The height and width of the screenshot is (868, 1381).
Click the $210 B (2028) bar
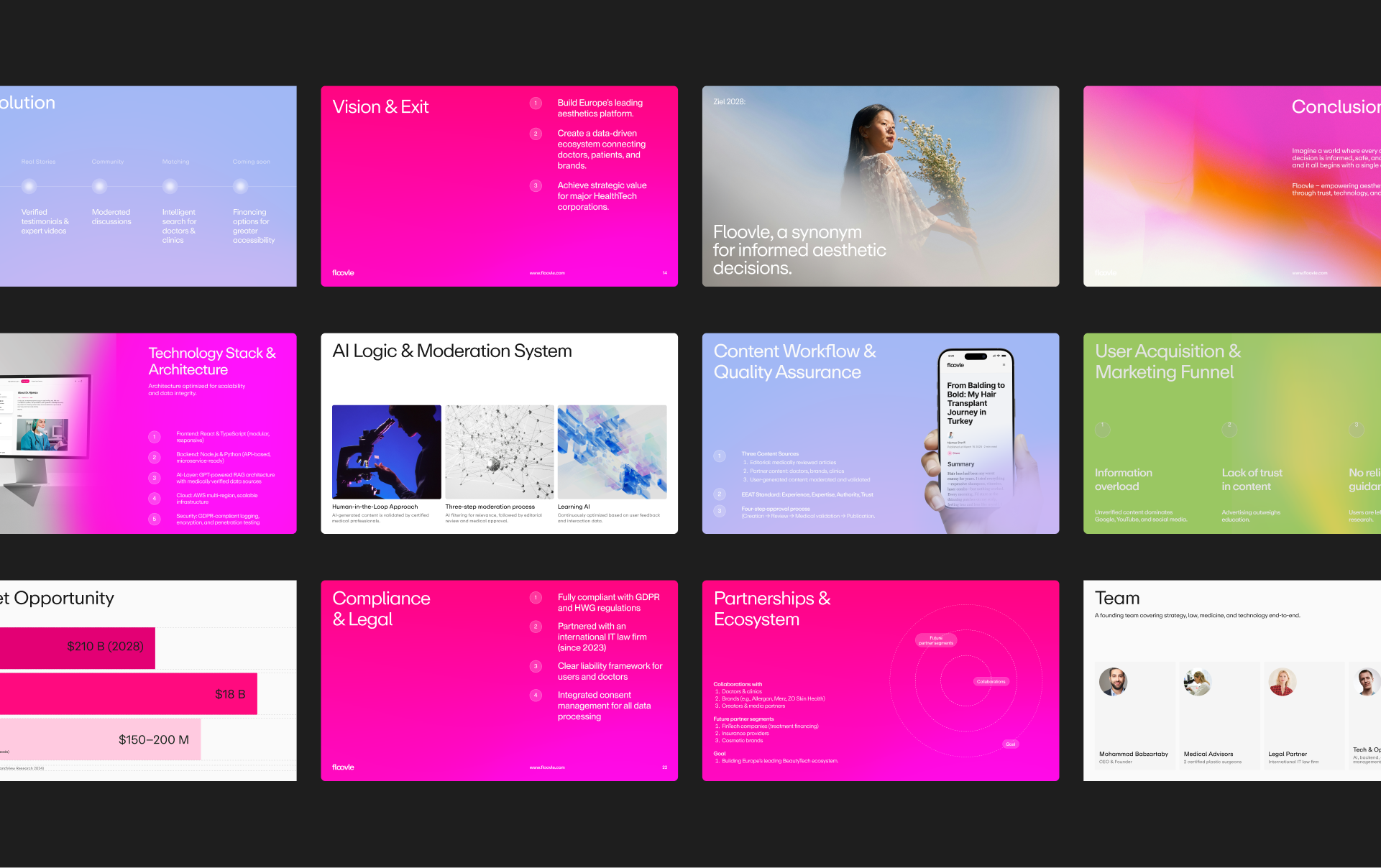(78, 647)
